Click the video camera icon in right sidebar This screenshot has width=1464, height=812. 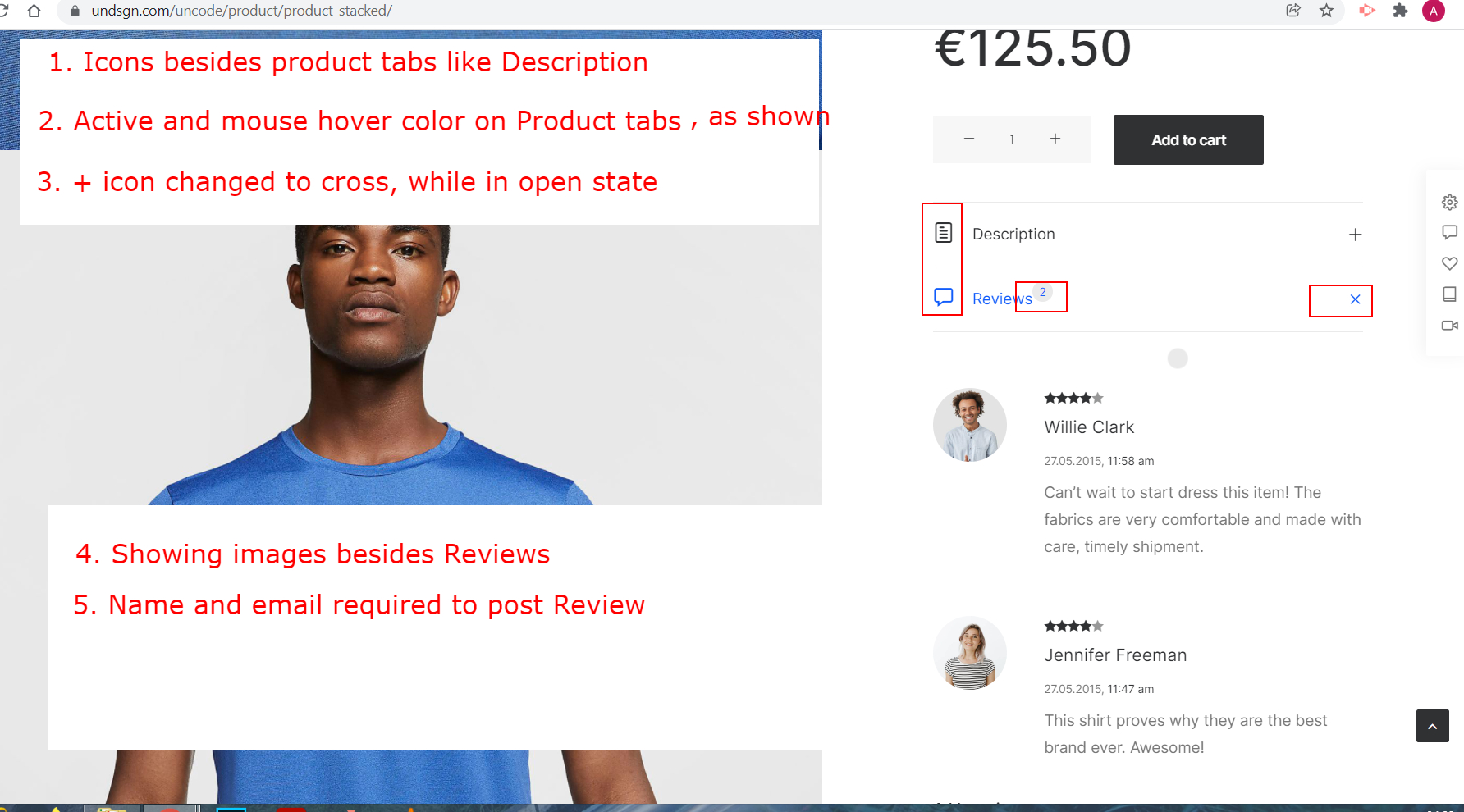point(1450,326)
